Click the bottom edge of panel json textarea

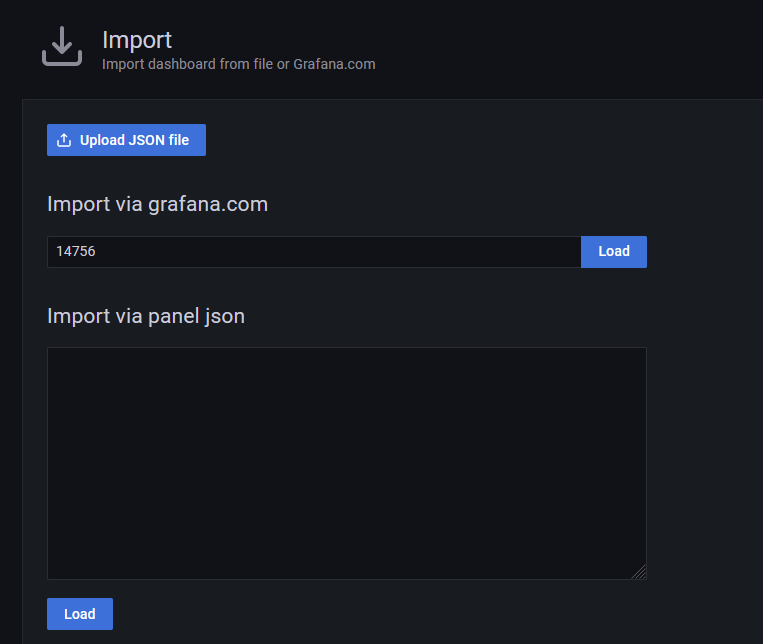click(x=346, y=578)
